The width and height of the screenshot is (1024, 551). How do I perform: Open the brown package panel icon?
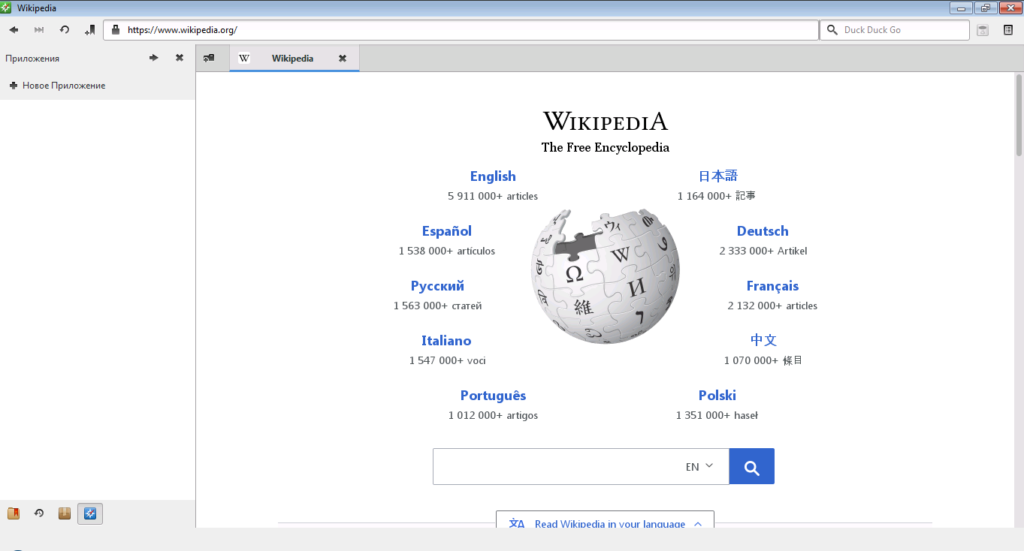[x=64, y=514]
